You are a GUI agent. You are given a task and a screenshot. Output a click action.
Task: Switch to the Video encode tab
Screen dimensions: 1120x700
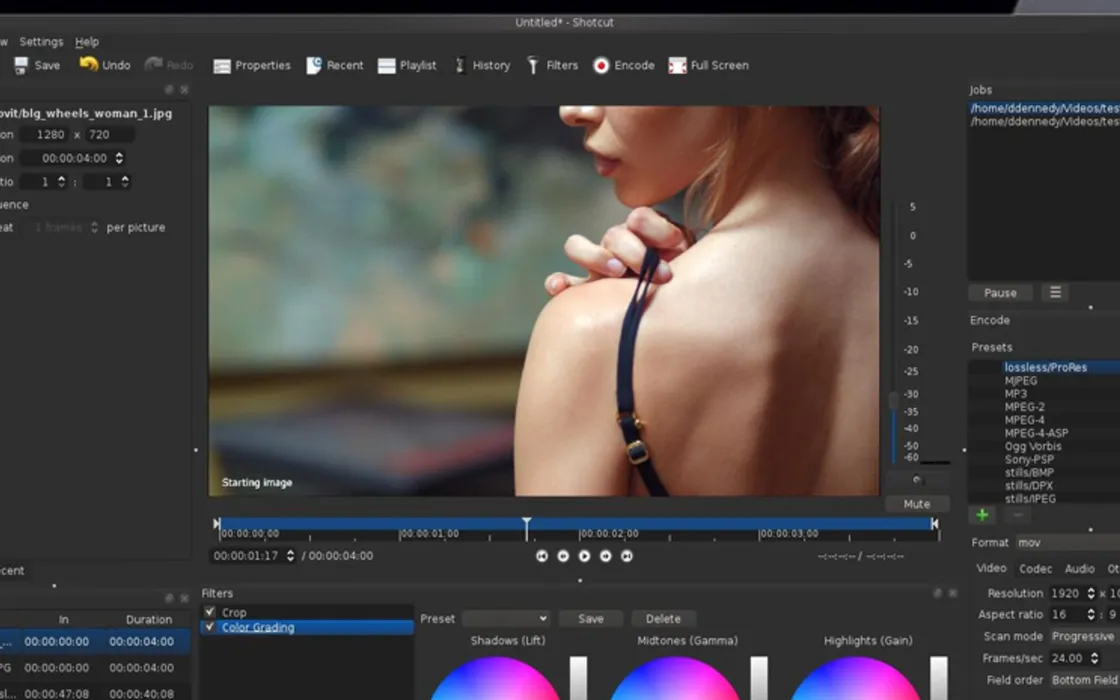pos(991,568)
